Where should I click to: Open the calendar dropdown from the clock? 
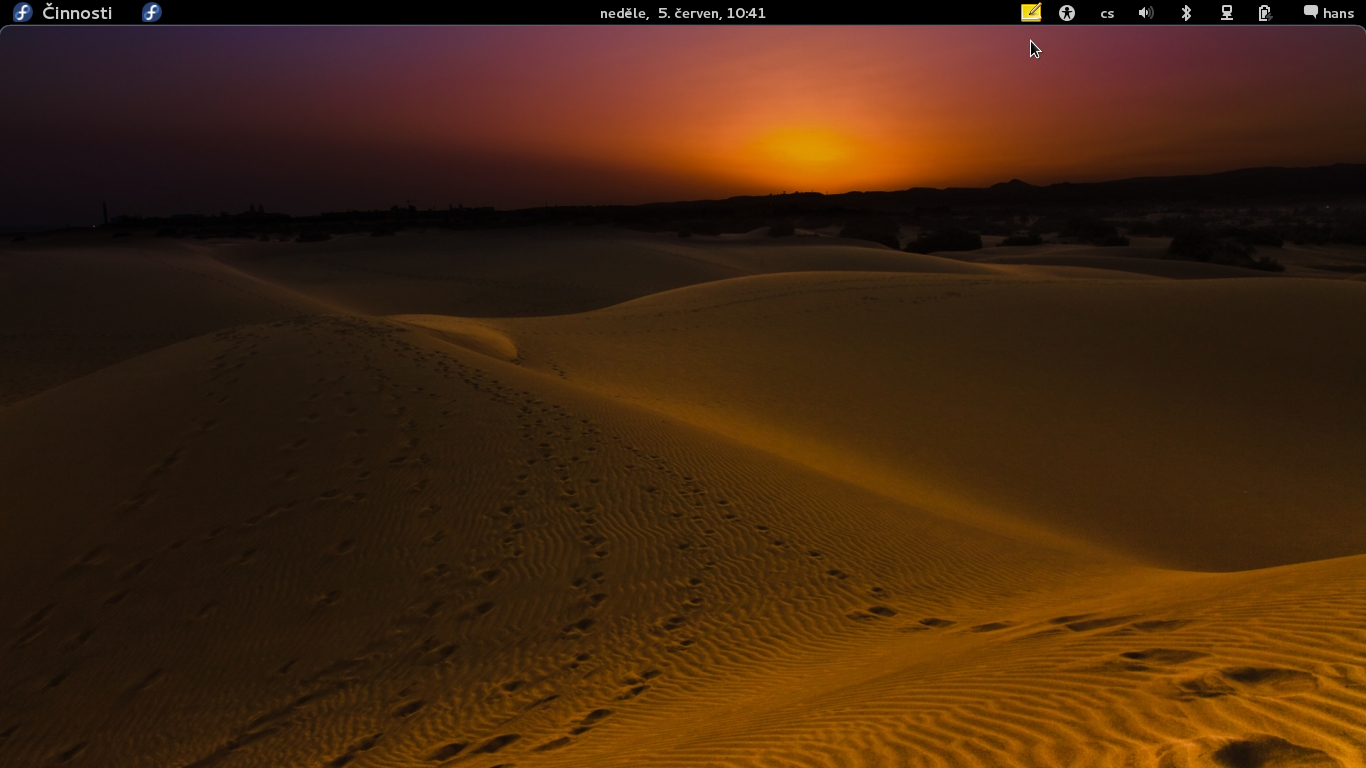[683, 13]
